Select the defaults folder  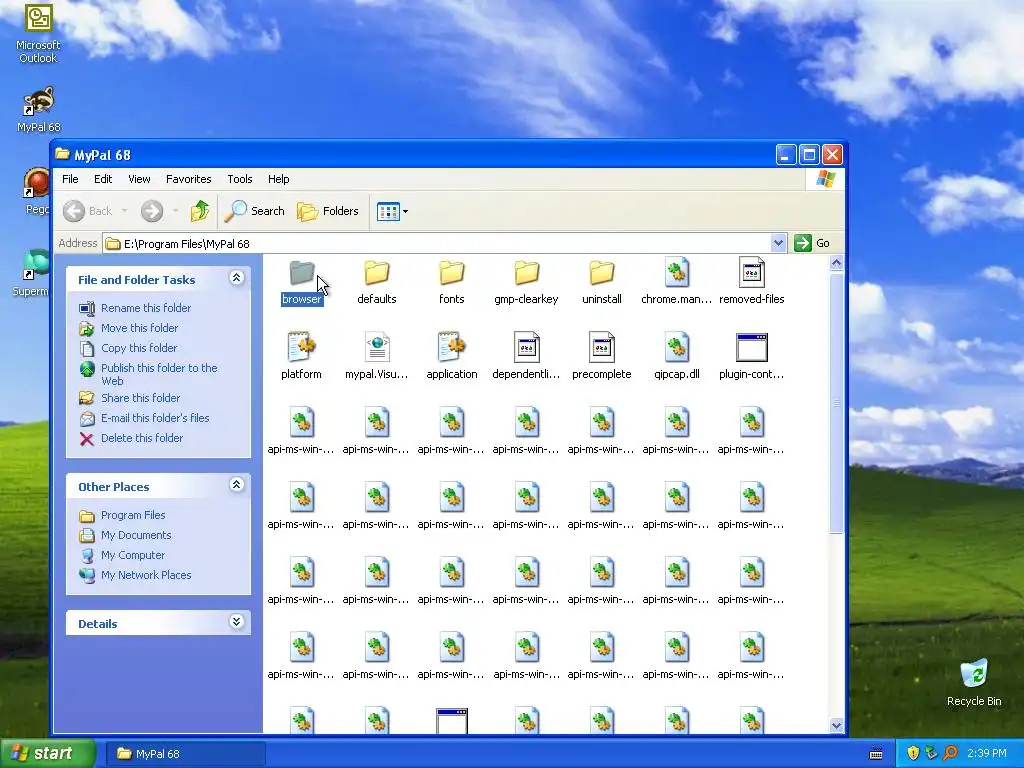pyautogui.click(x=377, y=282)
